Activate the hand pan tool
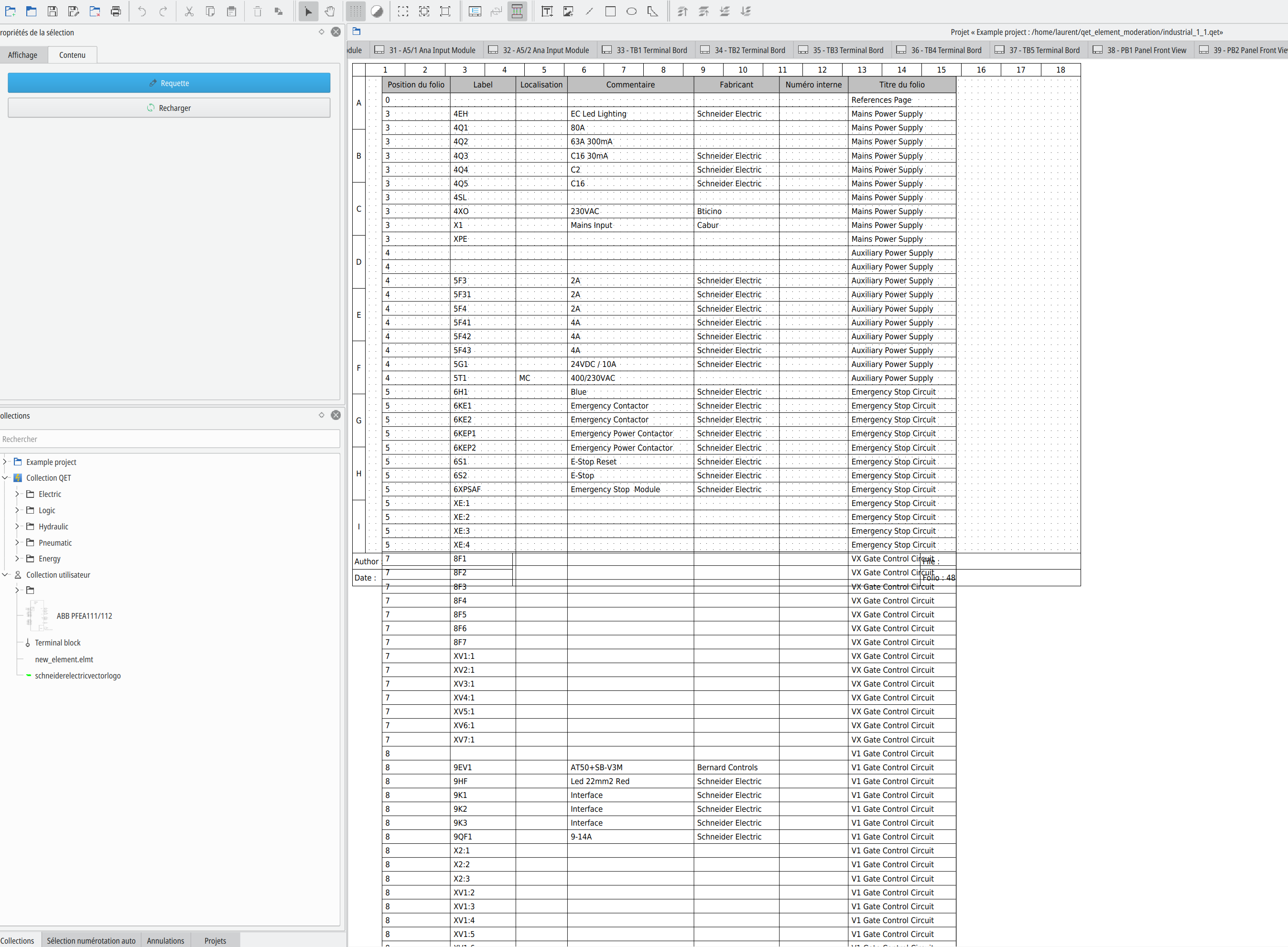1288x947 pixels. tap(330, 11)
